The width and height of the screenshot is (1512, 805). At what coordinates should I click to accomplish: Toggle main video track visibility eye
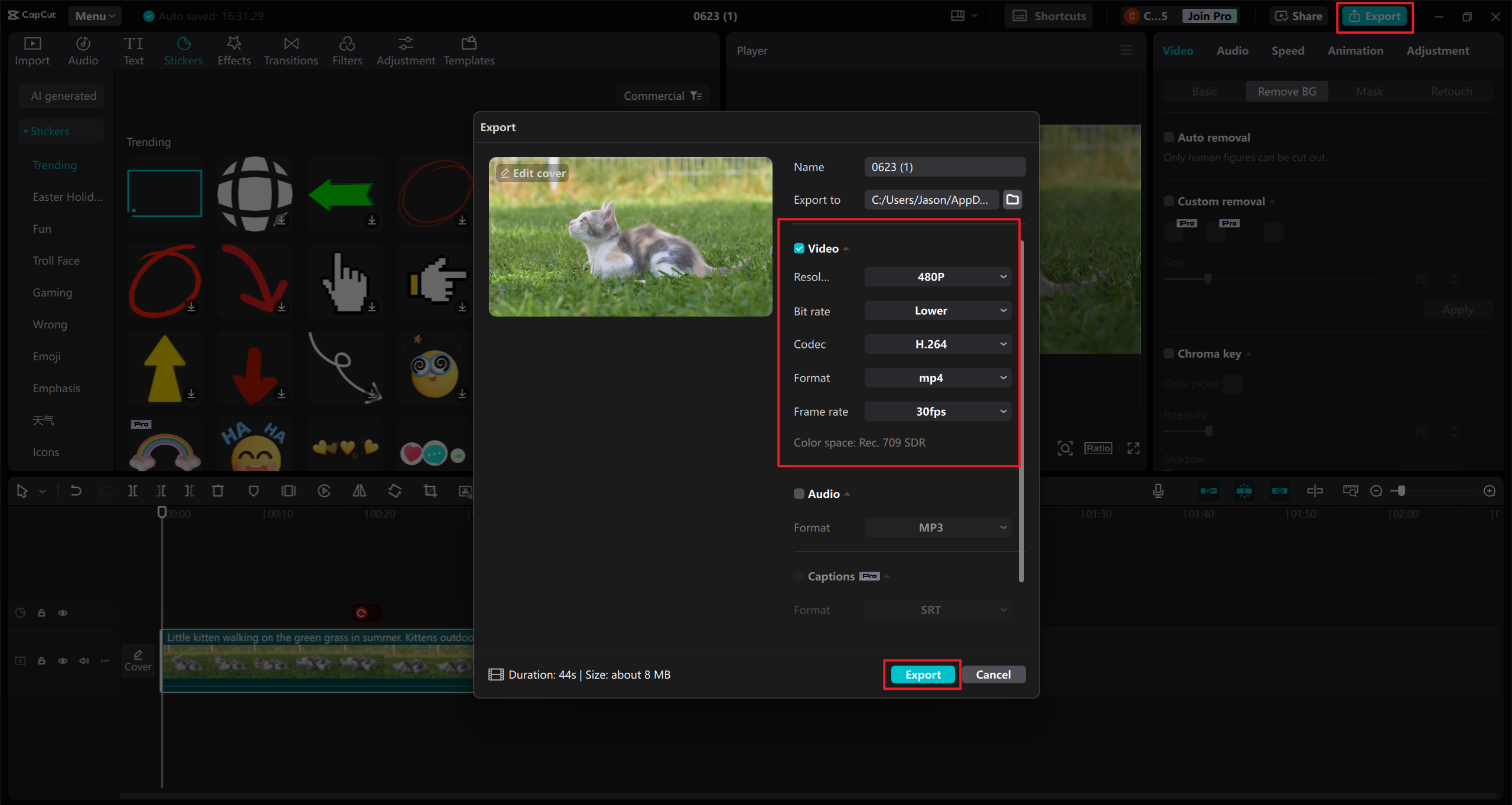click(x=63, y=660)
